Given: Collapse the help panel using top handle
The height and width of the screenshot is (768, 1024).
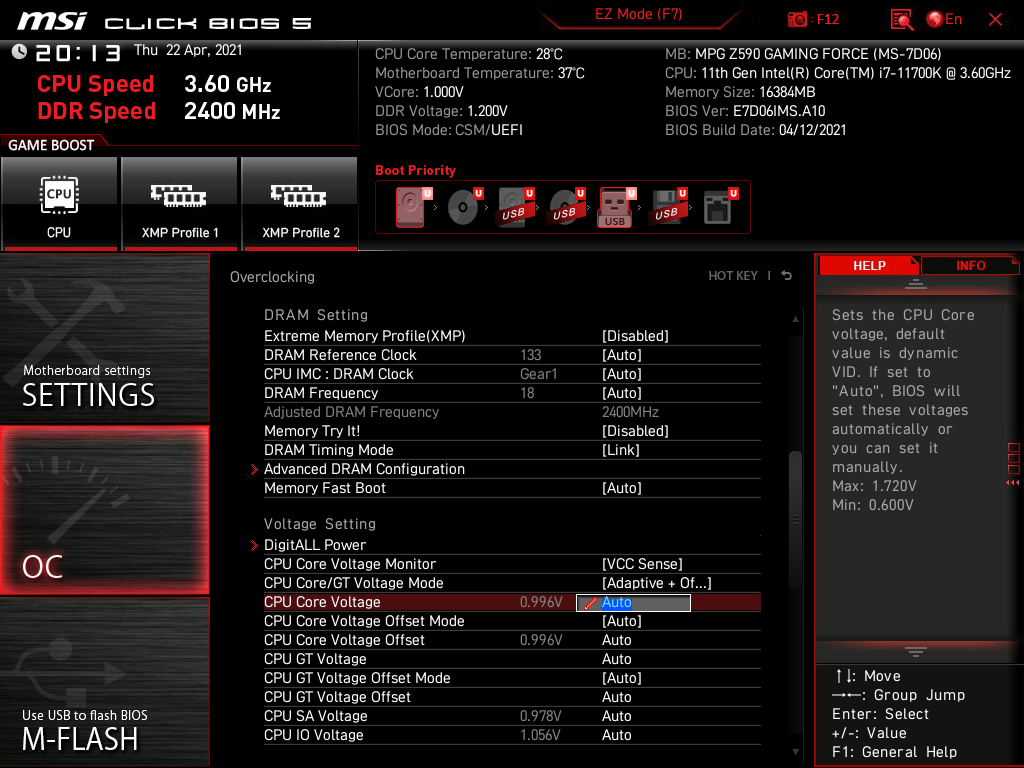Looking at the screenshot, I should pyautogui.click(x=916, y=283).
